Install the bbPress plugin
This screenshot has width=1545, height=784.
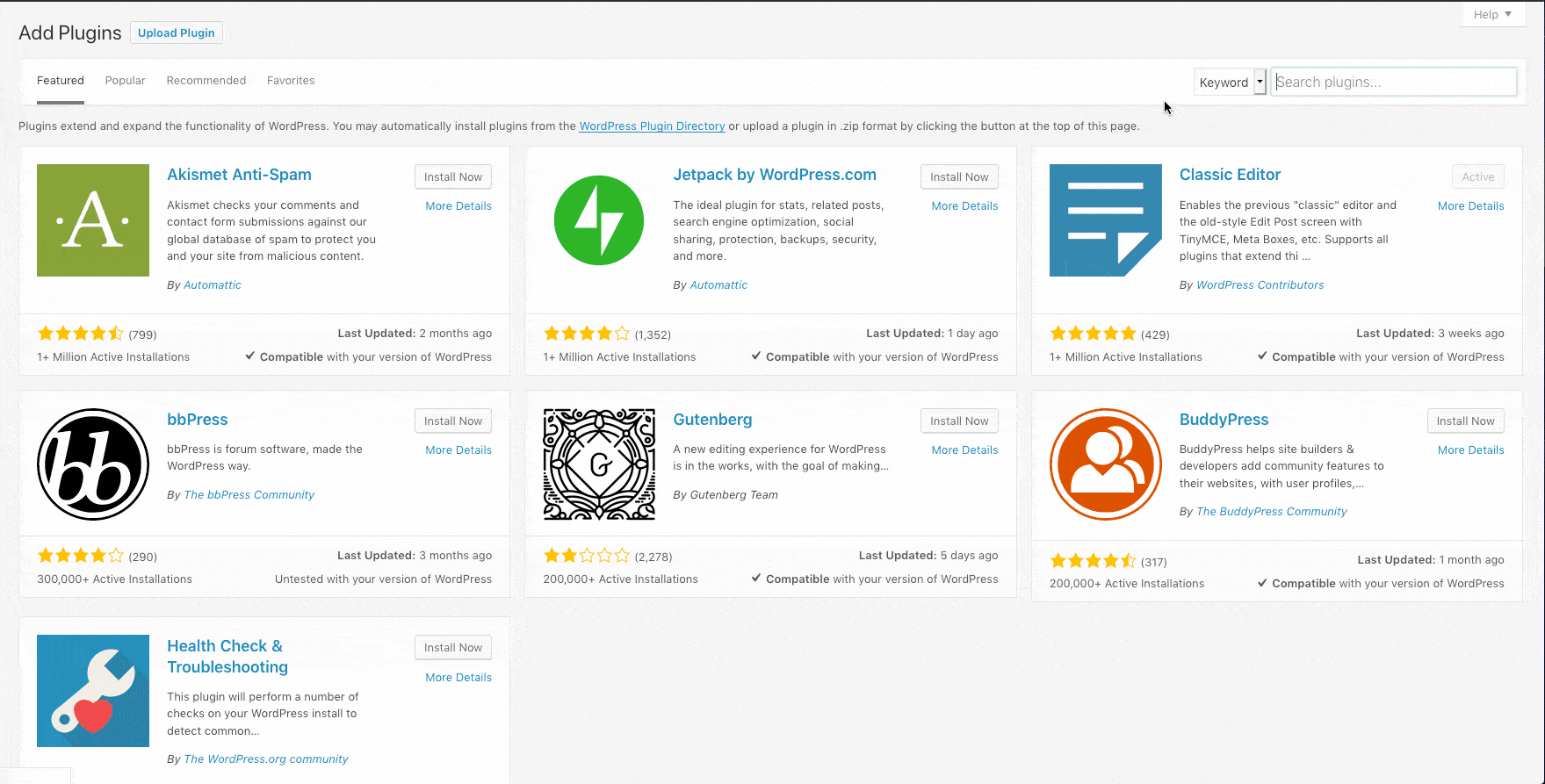tap(453, 421)
